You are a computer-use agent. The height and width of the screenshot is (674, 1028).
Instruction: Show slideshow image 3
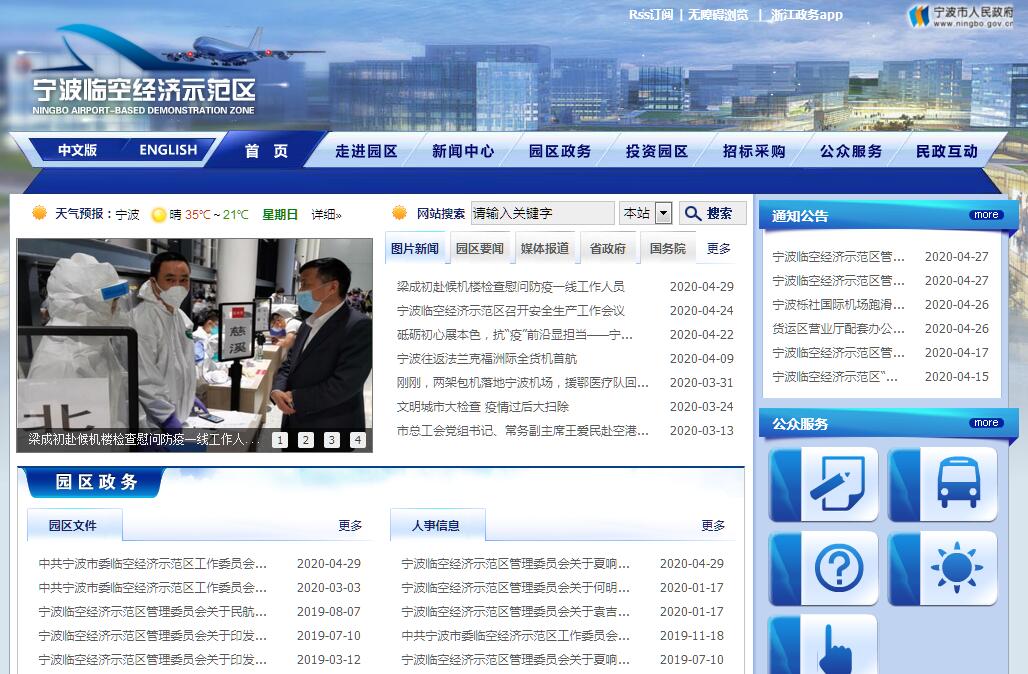(332, 440)
